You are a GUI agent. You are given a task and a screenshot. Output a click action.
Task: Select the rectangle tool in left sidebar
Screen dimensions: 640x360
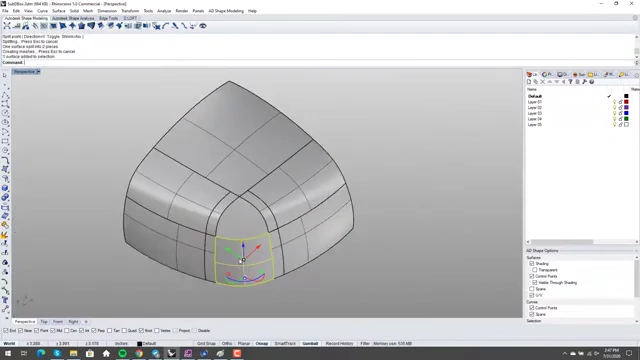click(5, 141)
